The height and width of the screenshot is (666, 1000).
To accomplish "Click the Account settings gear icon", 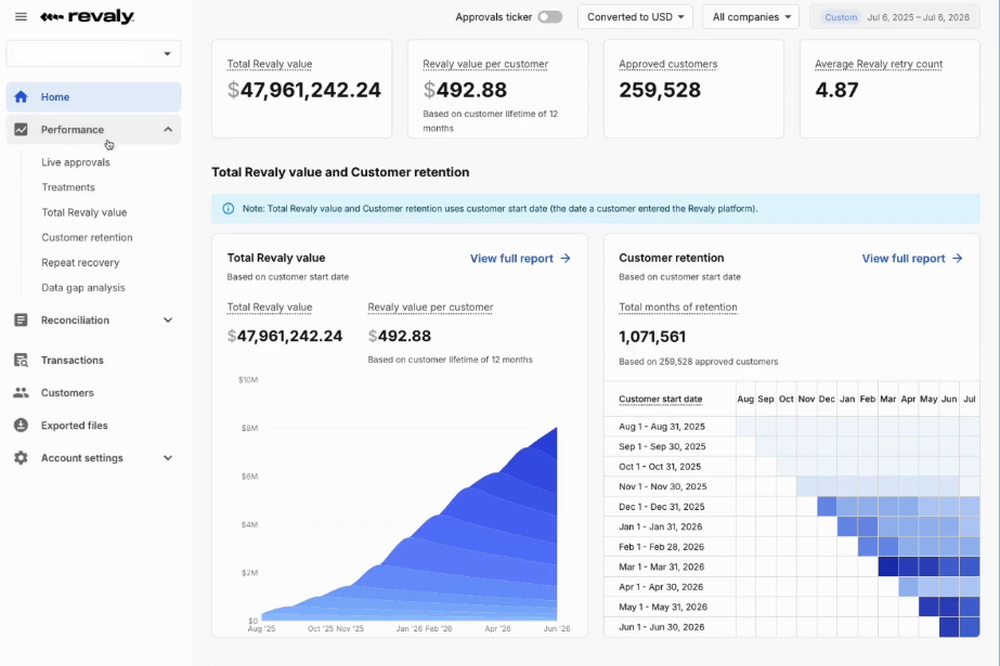I will (x=21, y=458).
